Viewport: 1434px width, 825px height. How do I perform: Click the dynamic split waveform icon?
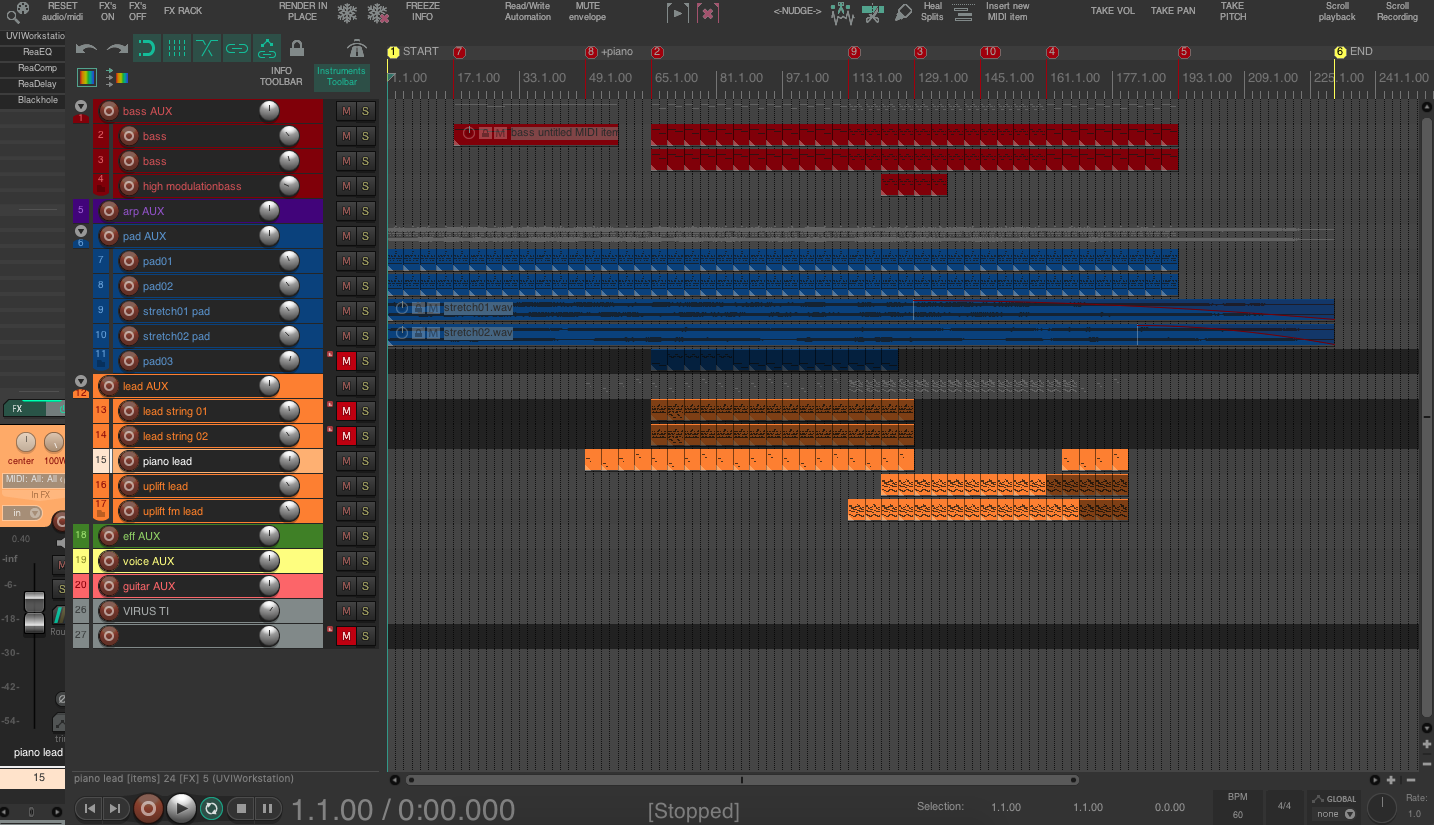841,13
